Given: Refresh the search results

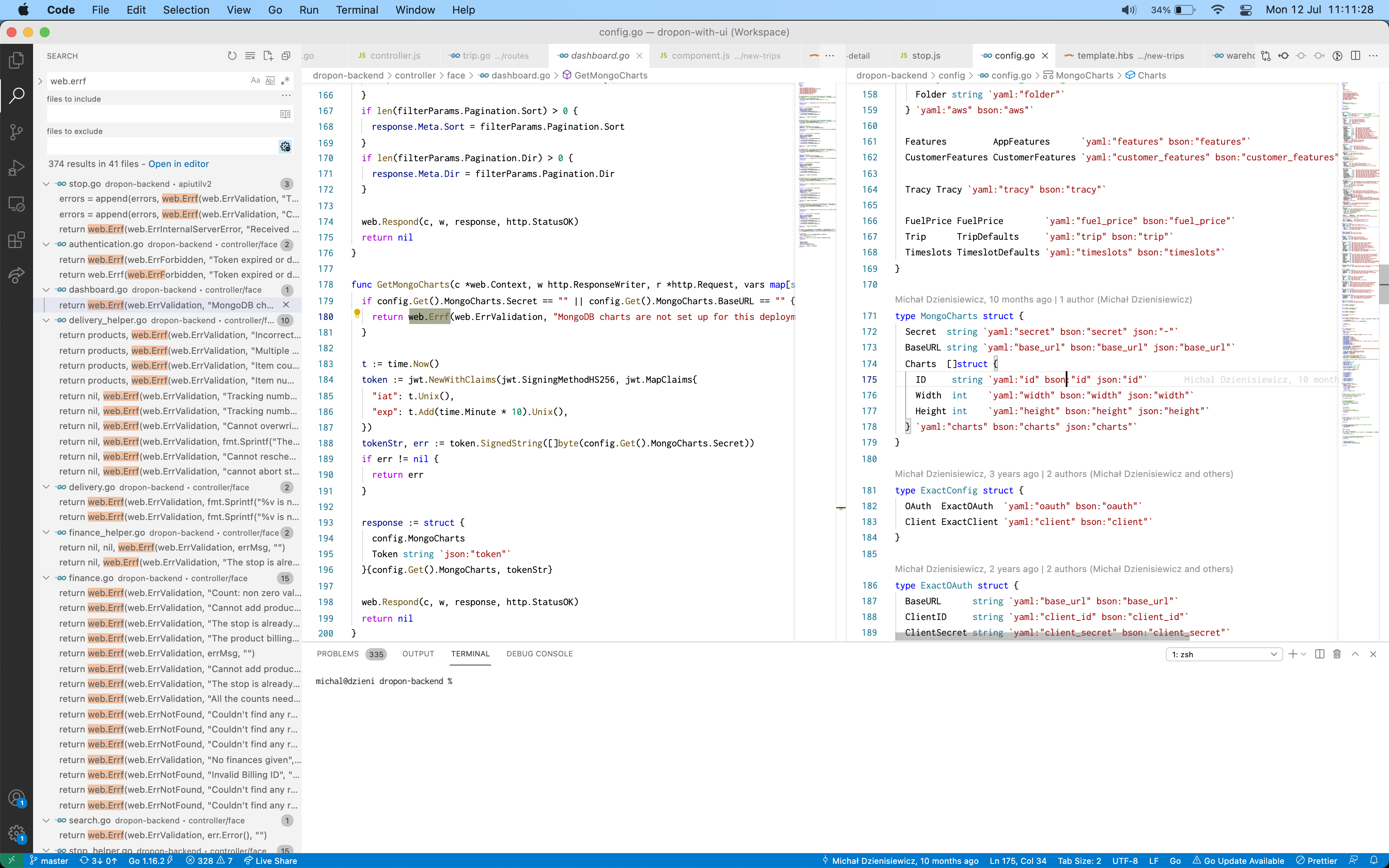Looking at the screenshot, I should coord(232,56).
